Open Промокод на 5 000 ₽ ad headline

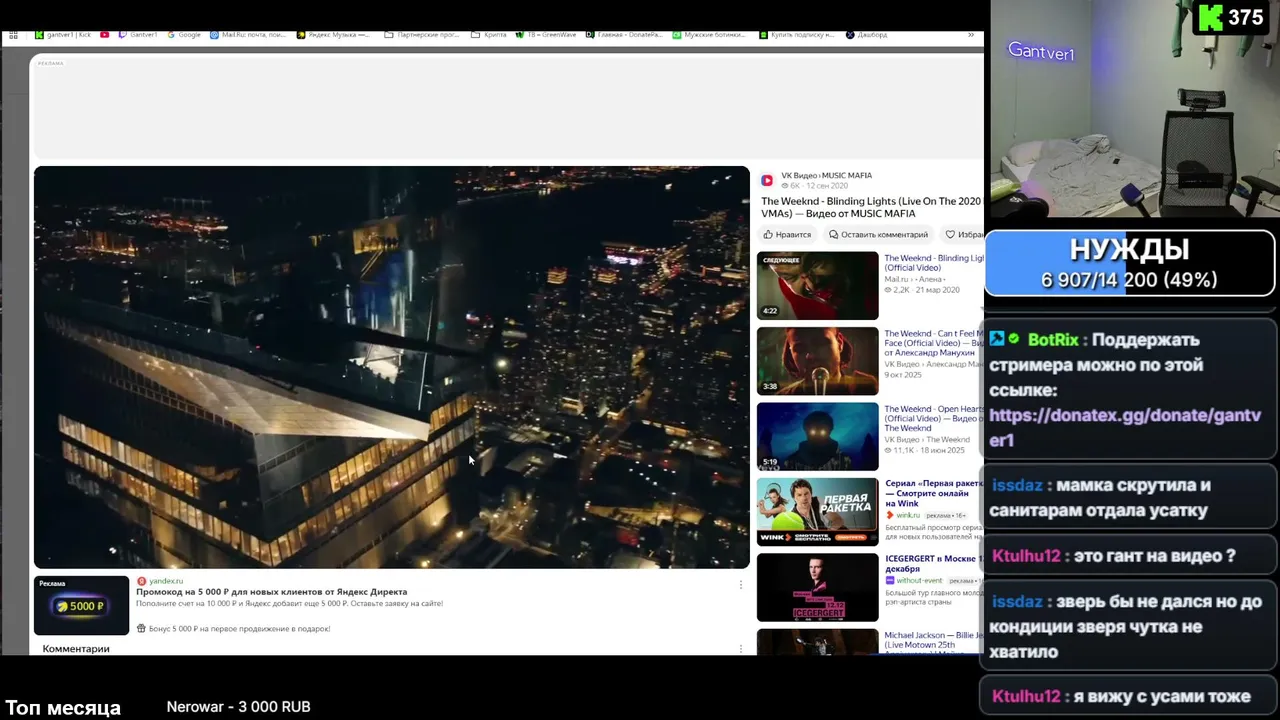point(271,592)
